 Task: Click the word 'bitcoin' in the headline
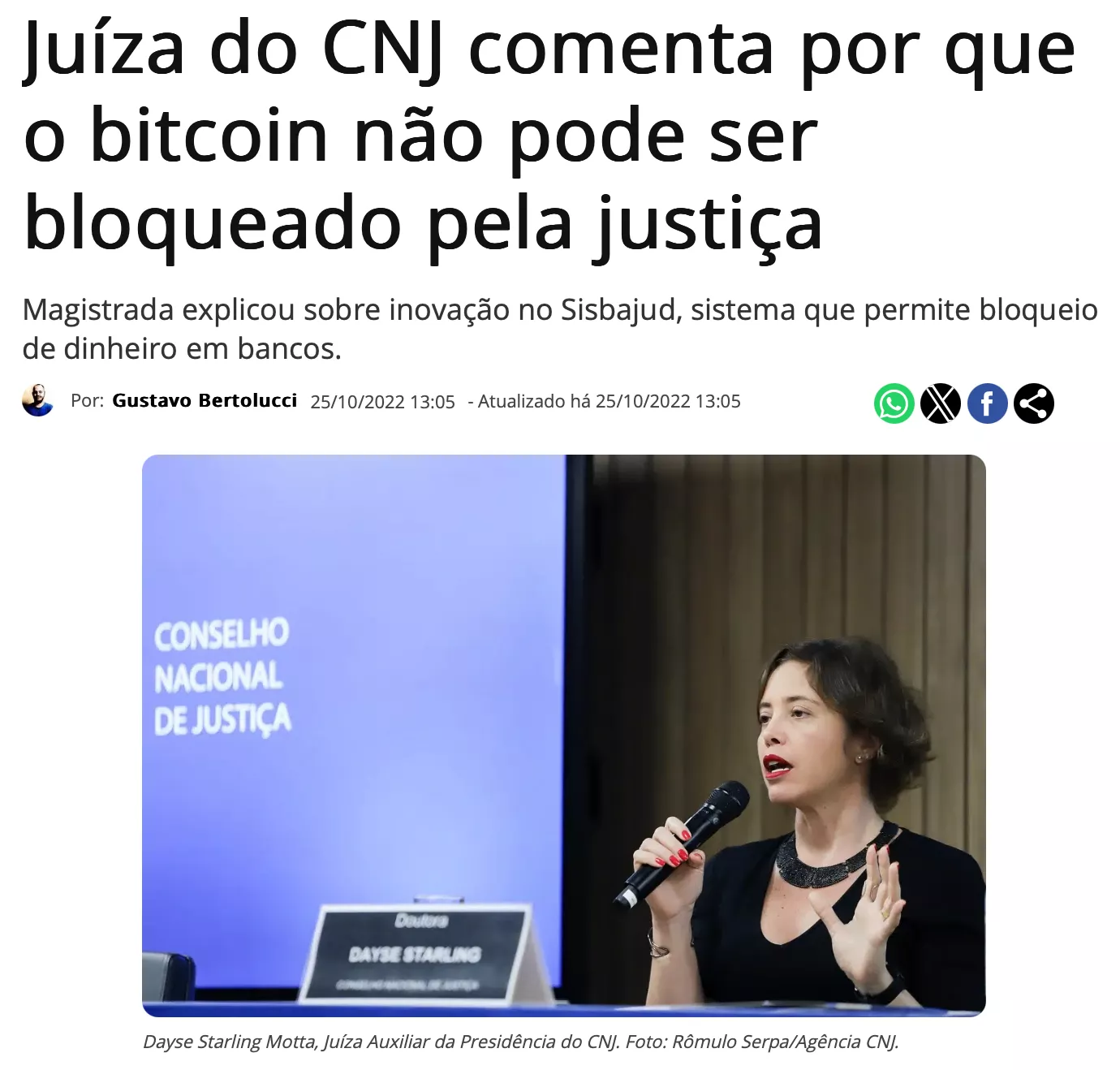[209, 136]
